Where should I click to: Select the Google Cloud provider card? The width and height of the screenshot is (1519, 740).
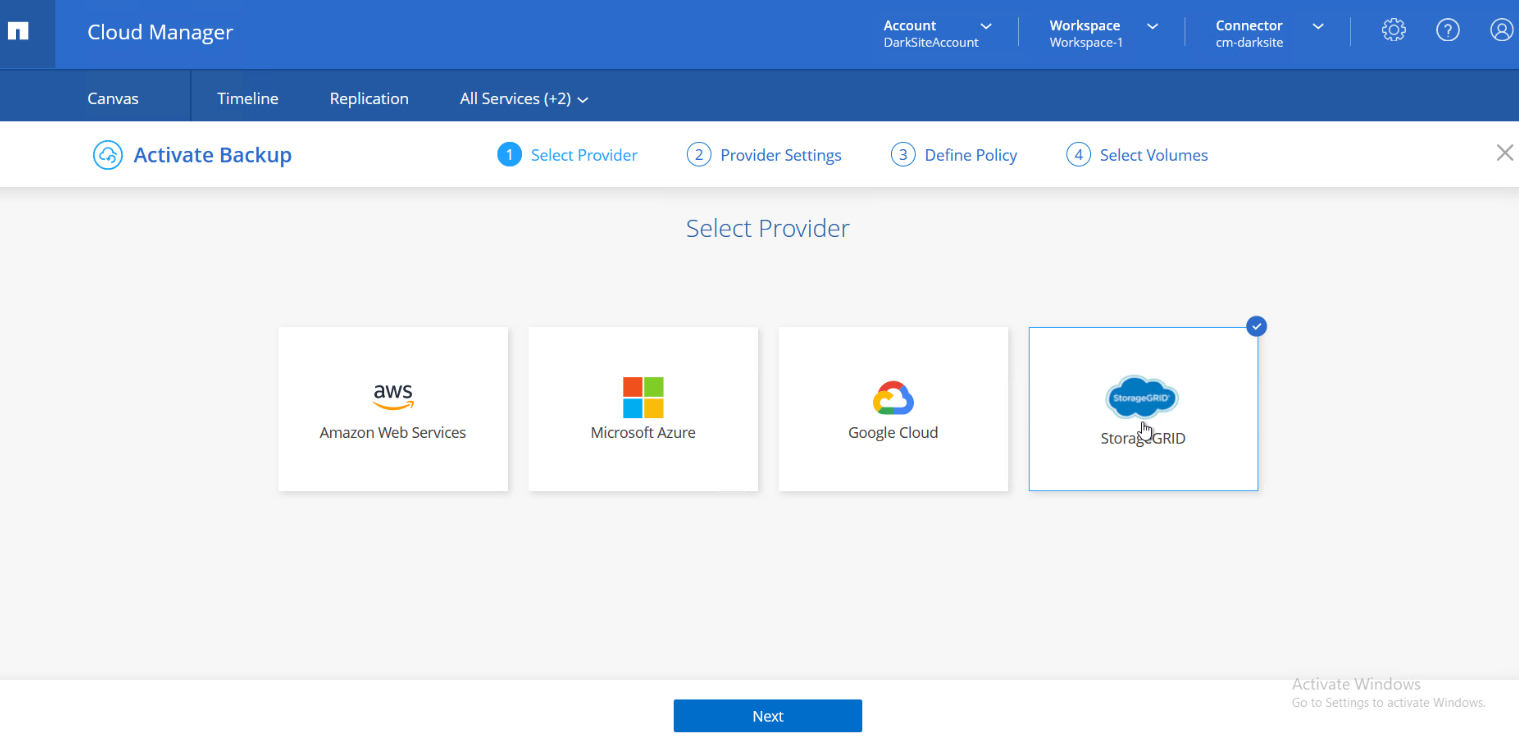point(892,410)
